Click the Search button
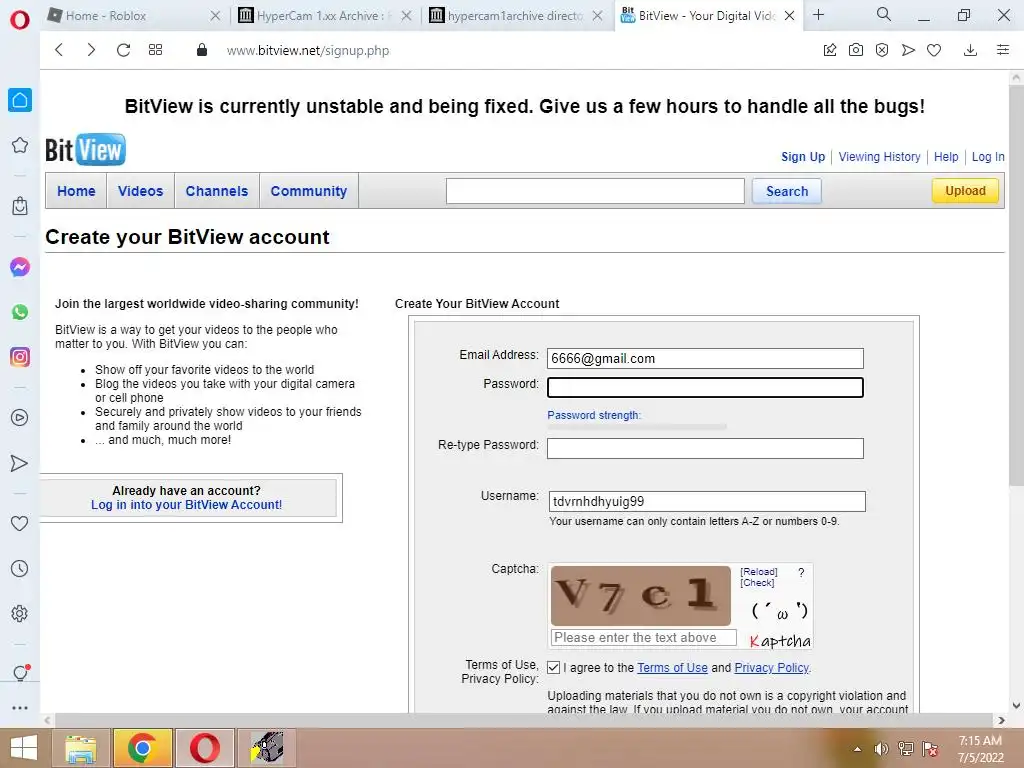The width and height of the screenshot is (1024, 768). pos(787,191)
